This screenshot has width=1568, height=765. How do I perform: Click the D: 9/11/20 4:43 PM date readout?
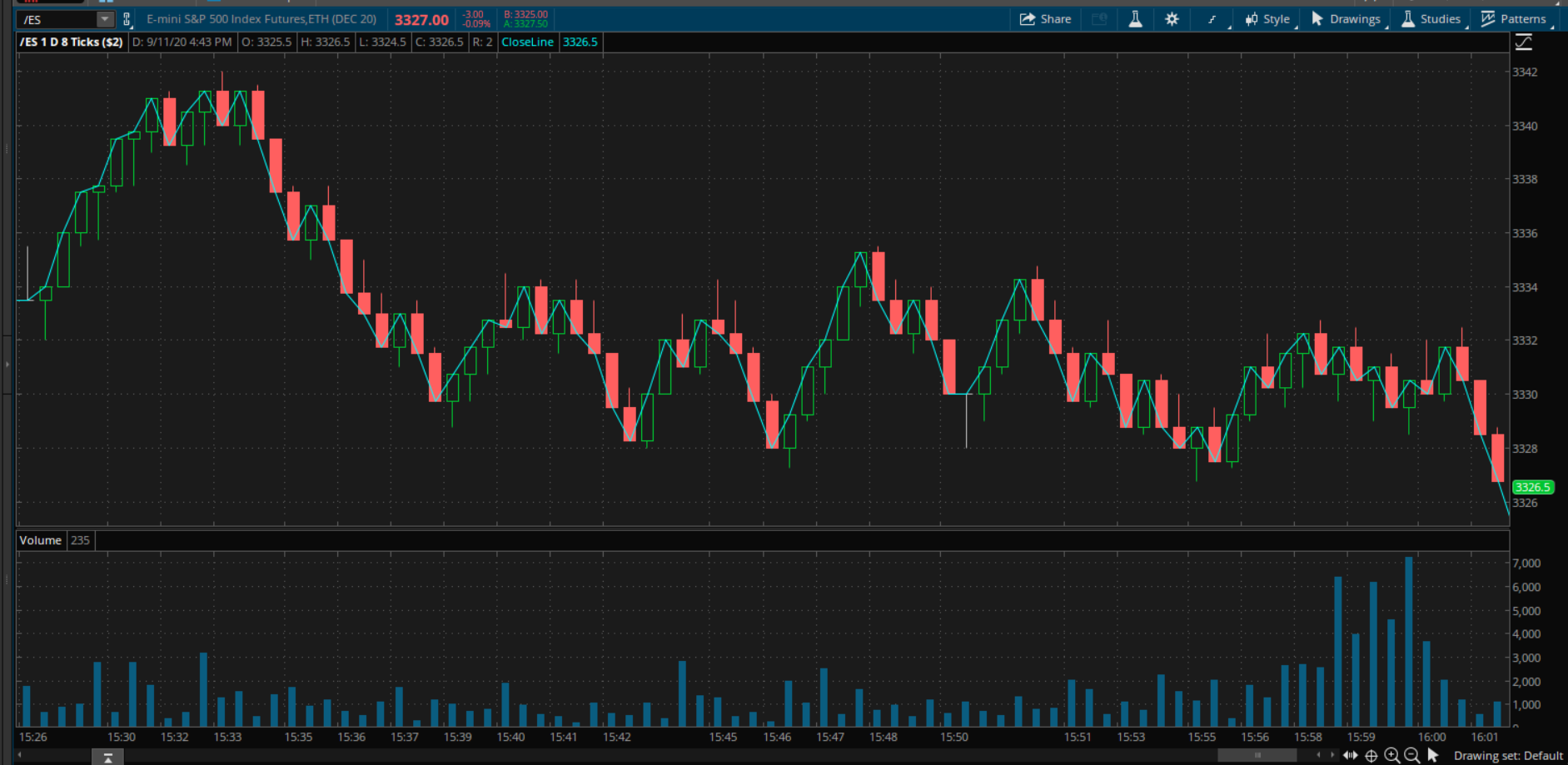pyautogui.click(x=182, y=42)
